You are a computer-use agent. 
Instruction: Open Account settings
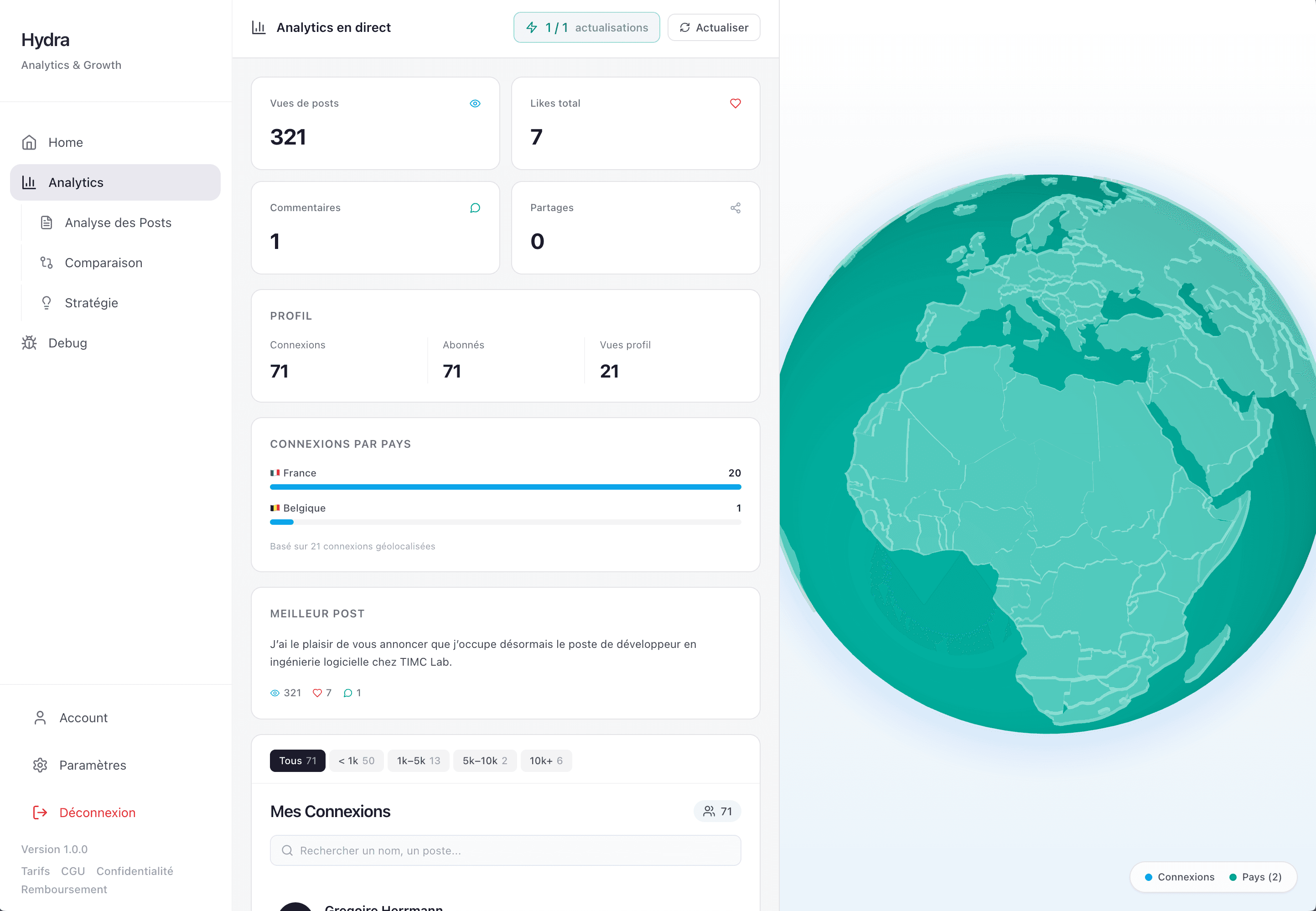pos(115,718)
